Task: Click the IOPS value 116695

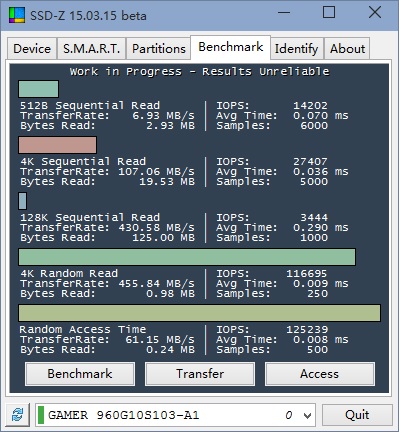Action: pyautogui.click(x=307, y=274)
